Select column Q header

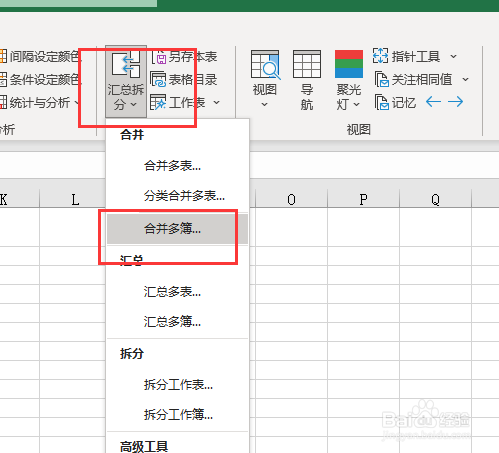point(435,199)
